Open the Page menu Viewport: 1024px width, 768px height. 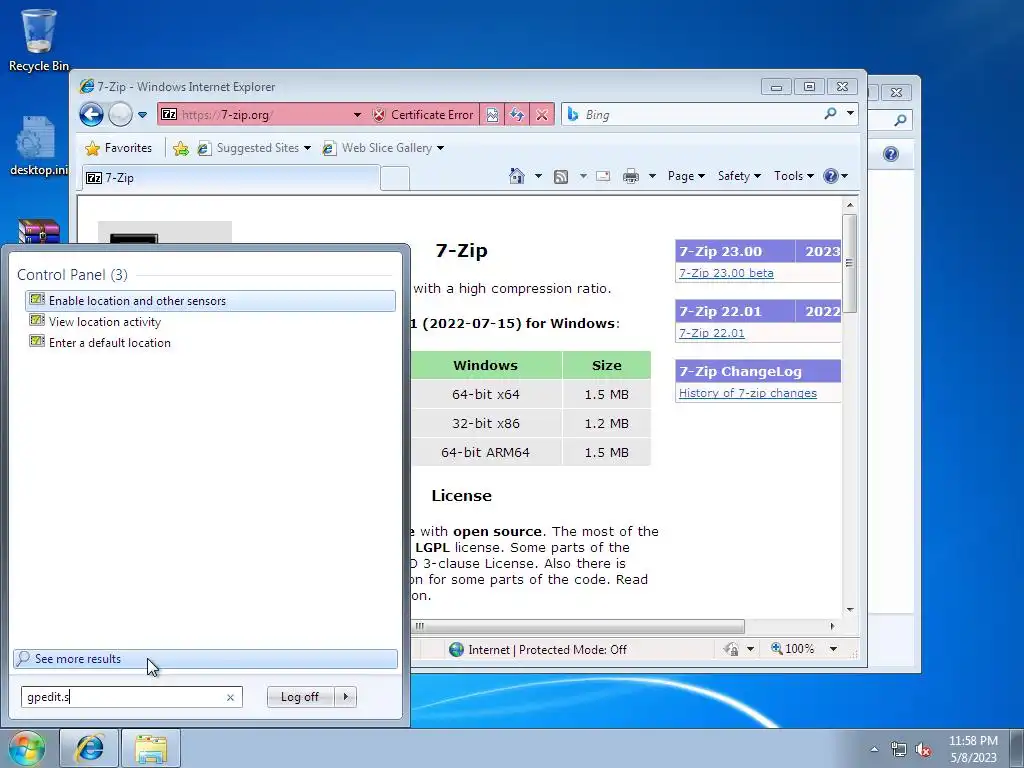click(x=686, y=176)
